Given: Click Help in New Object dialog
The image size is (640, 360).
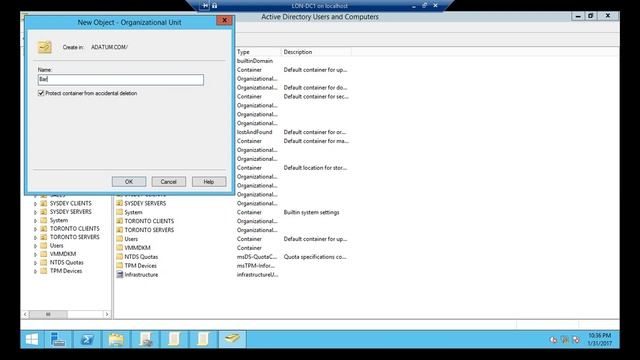Looking at the screenshot, I should pyautogui.click(x=209, y=182).
